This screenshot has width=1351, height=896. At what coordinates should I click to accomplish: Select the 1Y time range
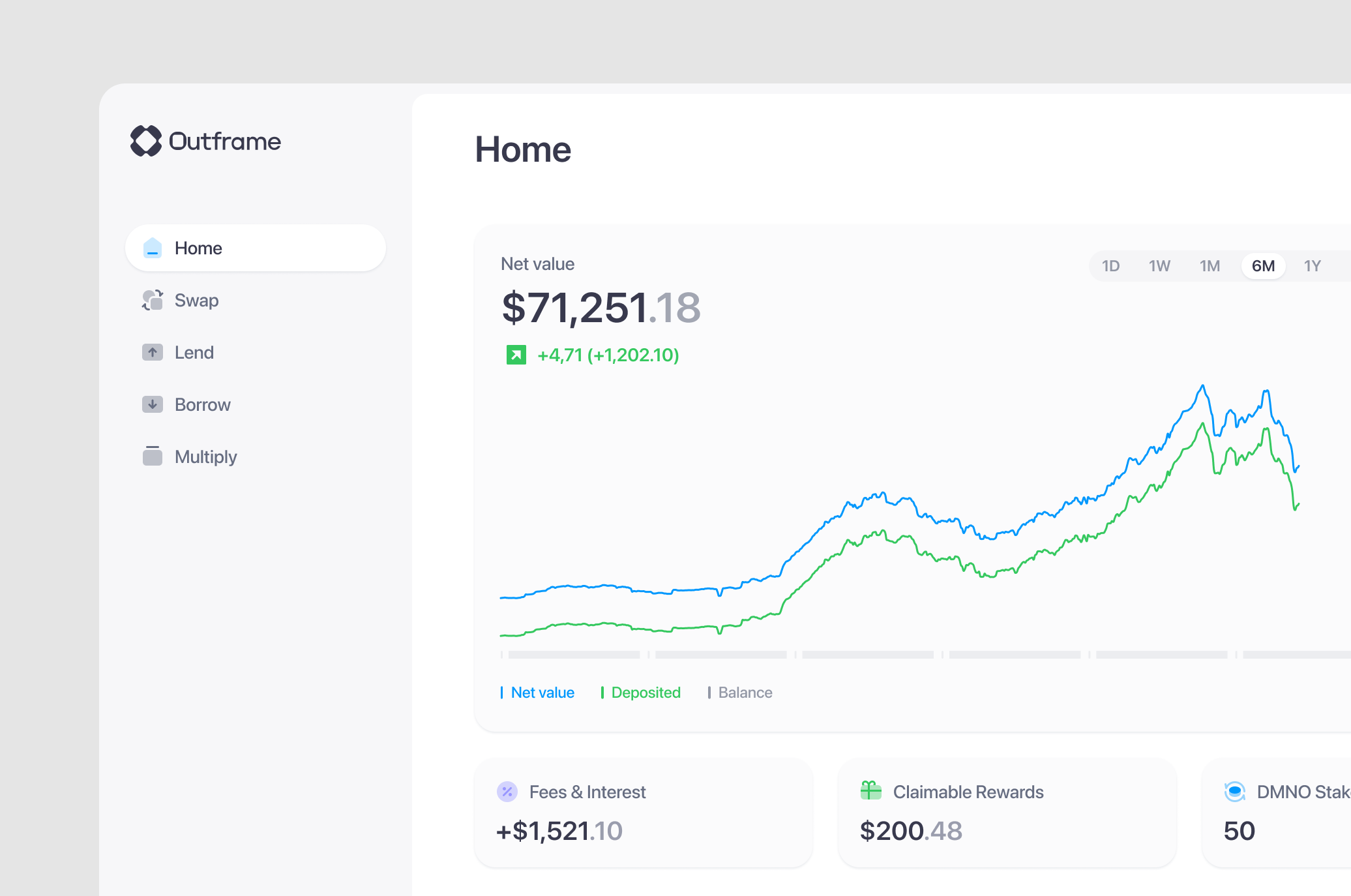coord(1313,266)
